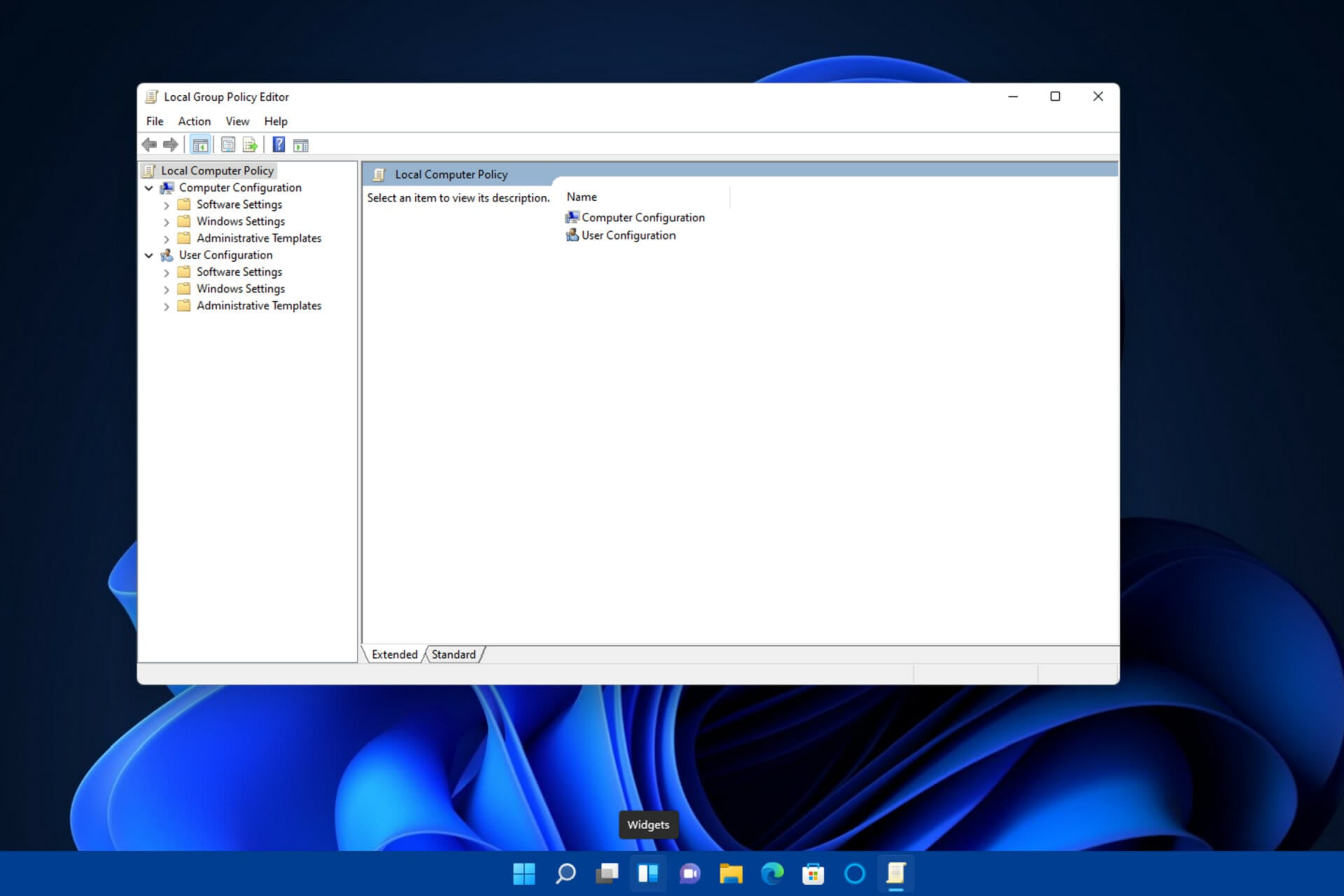Image resolution: width=1344 pixels, height=896 pixels.
Task: Expand Windows Settings under User Configuration
Action: pos(167,290)
